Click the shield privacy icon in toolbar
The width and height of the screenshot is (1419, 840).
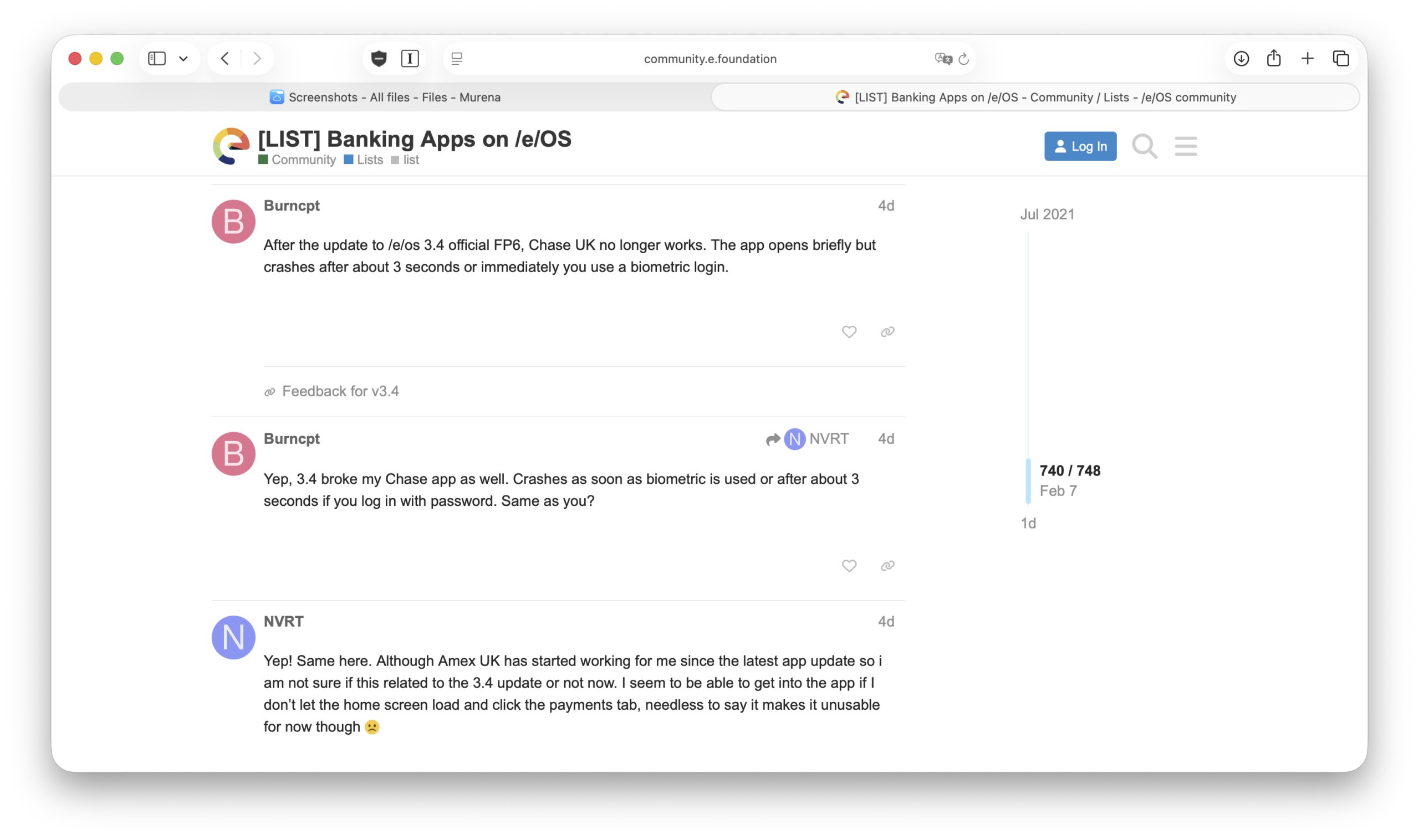click(x=379, y=58)
